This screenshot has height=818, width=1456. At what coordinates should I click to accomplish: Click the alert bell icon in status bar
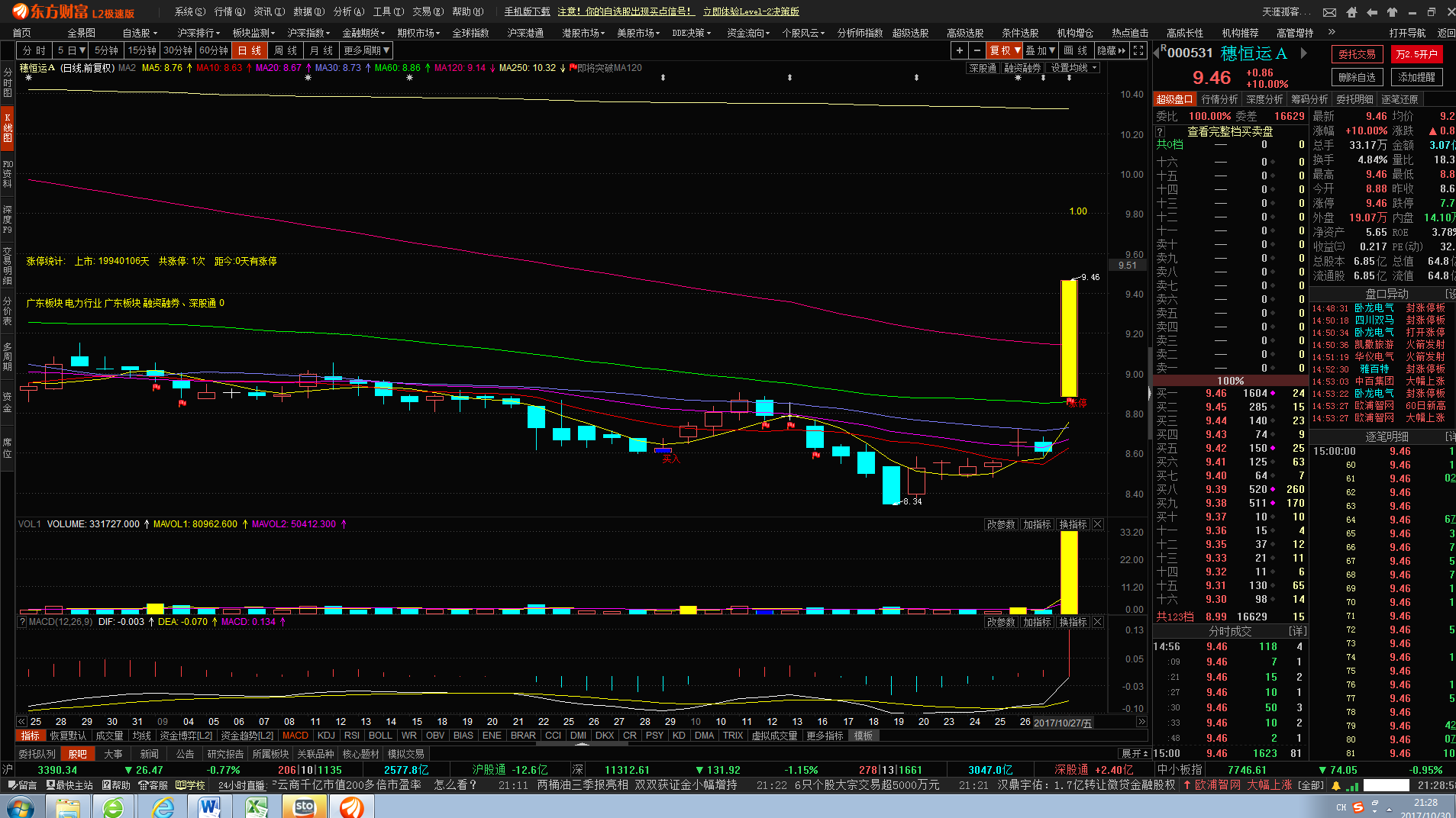[1336, 785]
